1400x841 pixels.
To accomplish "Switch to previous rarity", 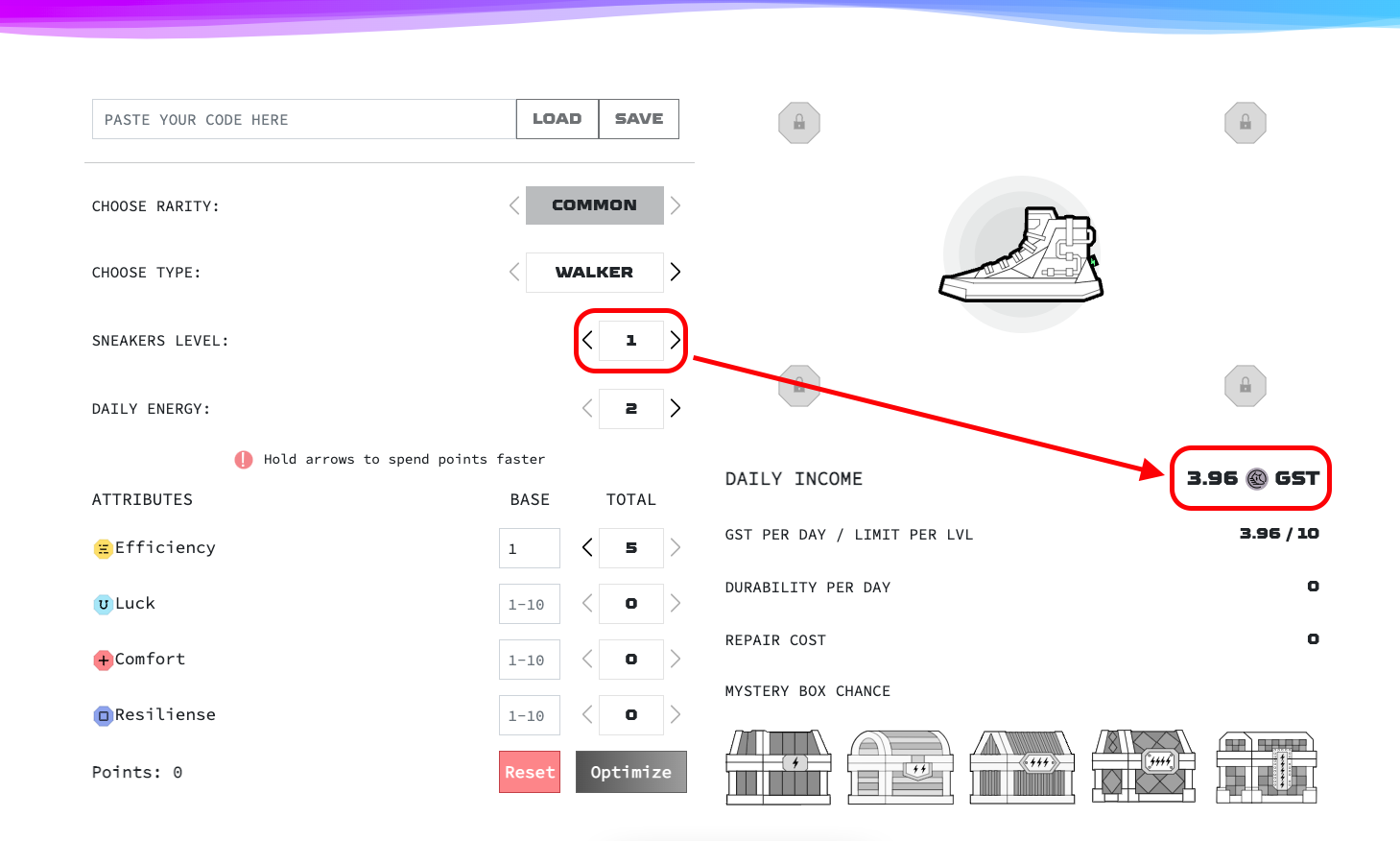I will (x=514, y=205).
